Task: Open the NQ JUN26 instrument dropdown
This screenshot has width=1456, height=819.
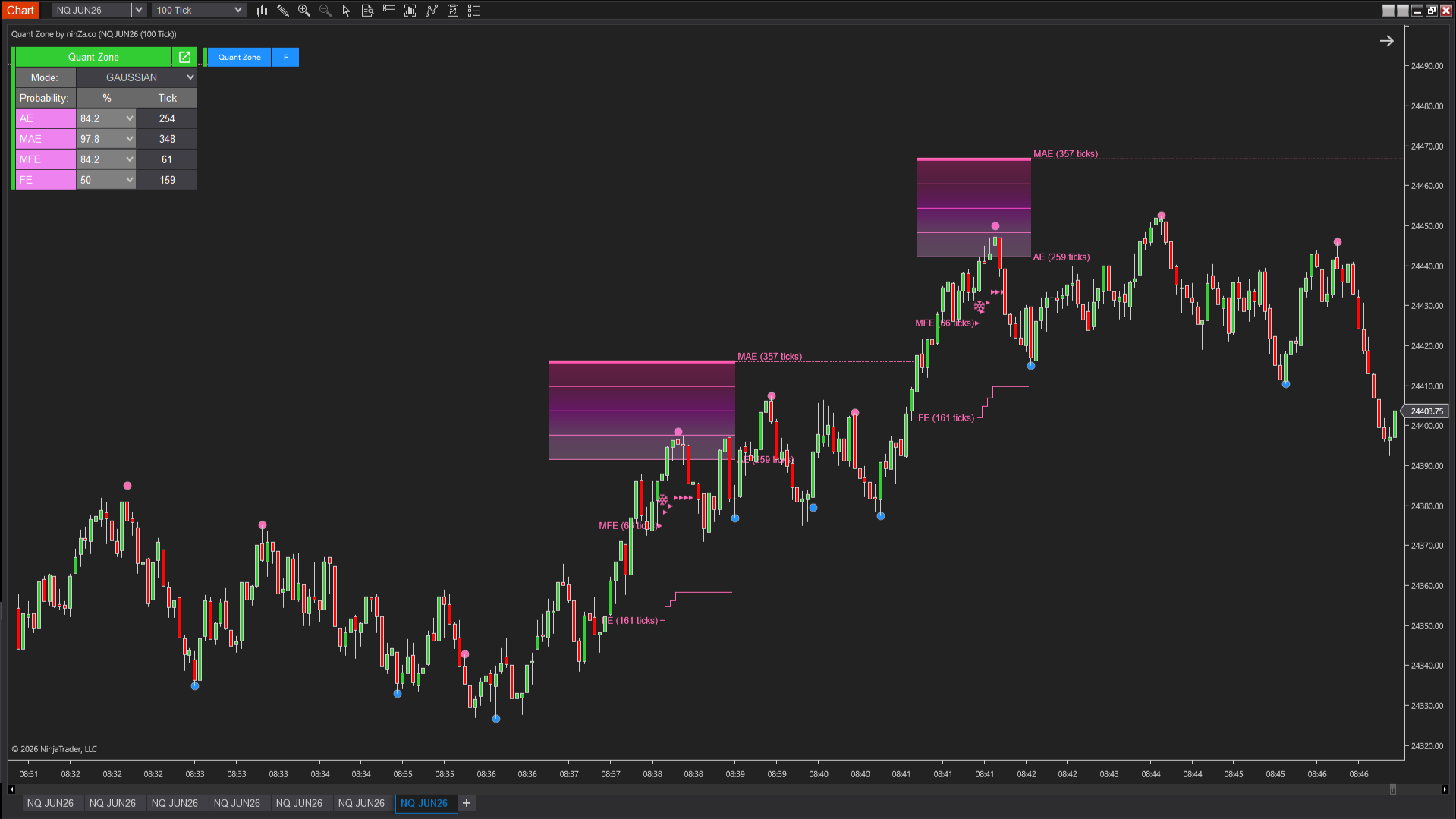Action: pos(138,11)
